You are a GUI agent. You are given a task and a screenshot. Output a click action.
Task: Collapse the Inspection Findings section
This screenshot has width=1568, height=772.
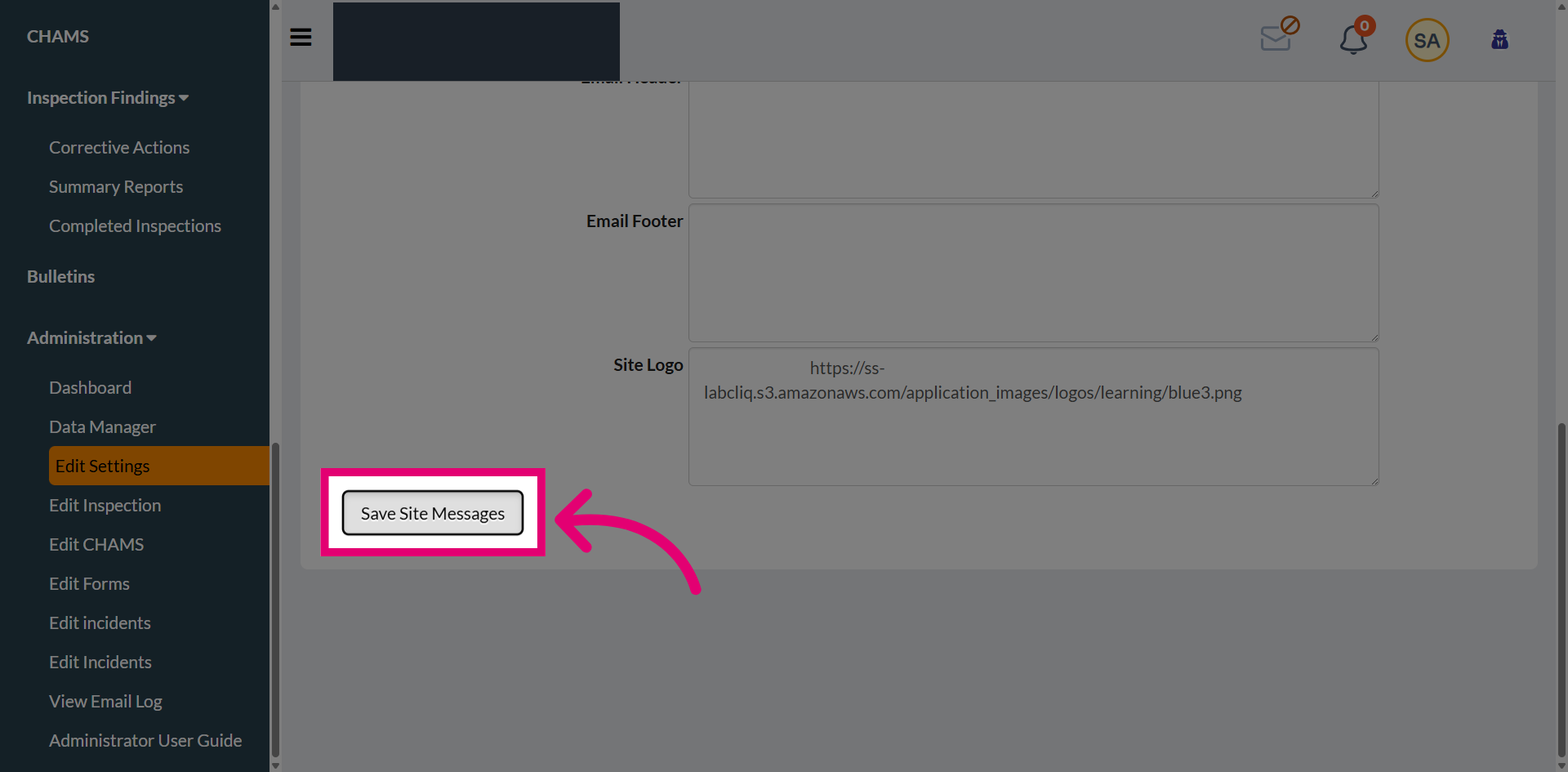108,97
